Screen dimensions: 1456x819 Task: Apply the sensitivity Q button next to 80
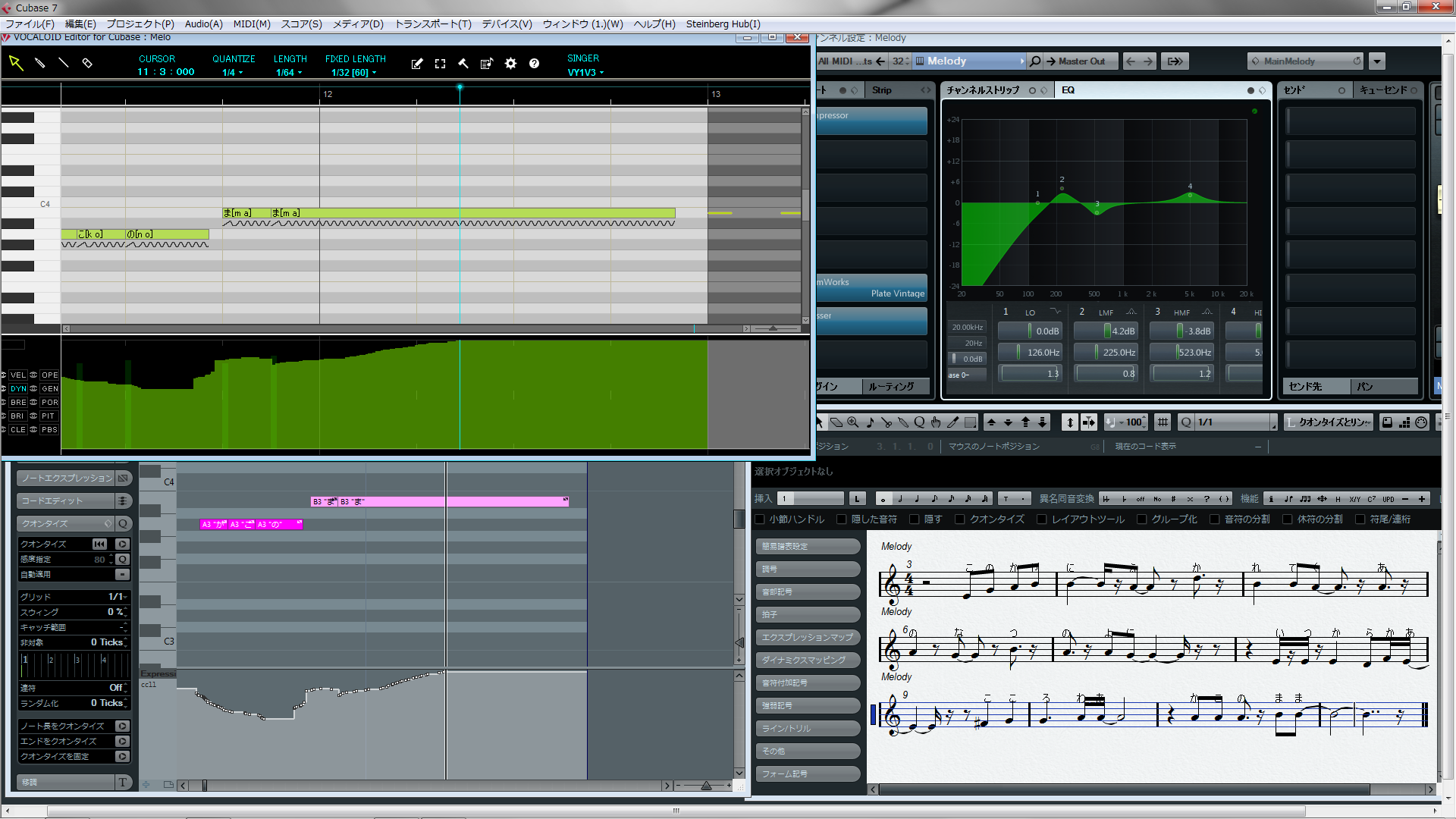(122, 559)
